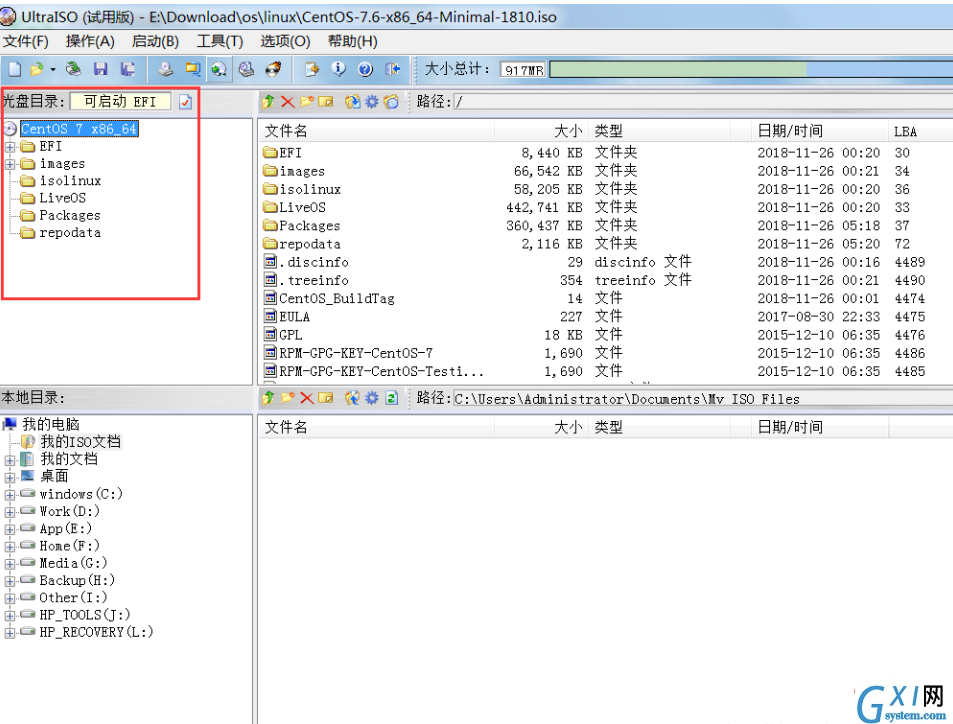Click the document-with-gear toolbar icon
Screen dimensions: 953x724
[312, 69]
